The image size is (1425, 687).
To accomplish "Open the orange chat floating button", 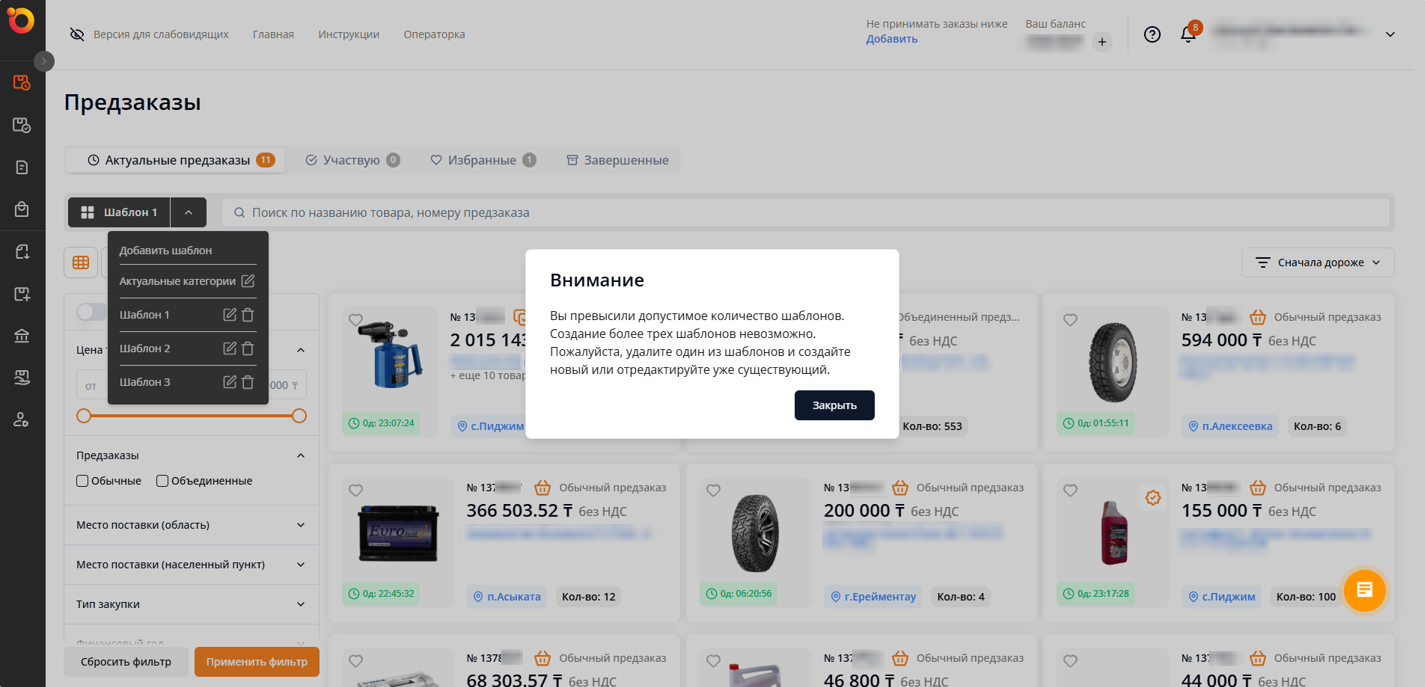I will pyautogui.click(x=1364, y=590).
